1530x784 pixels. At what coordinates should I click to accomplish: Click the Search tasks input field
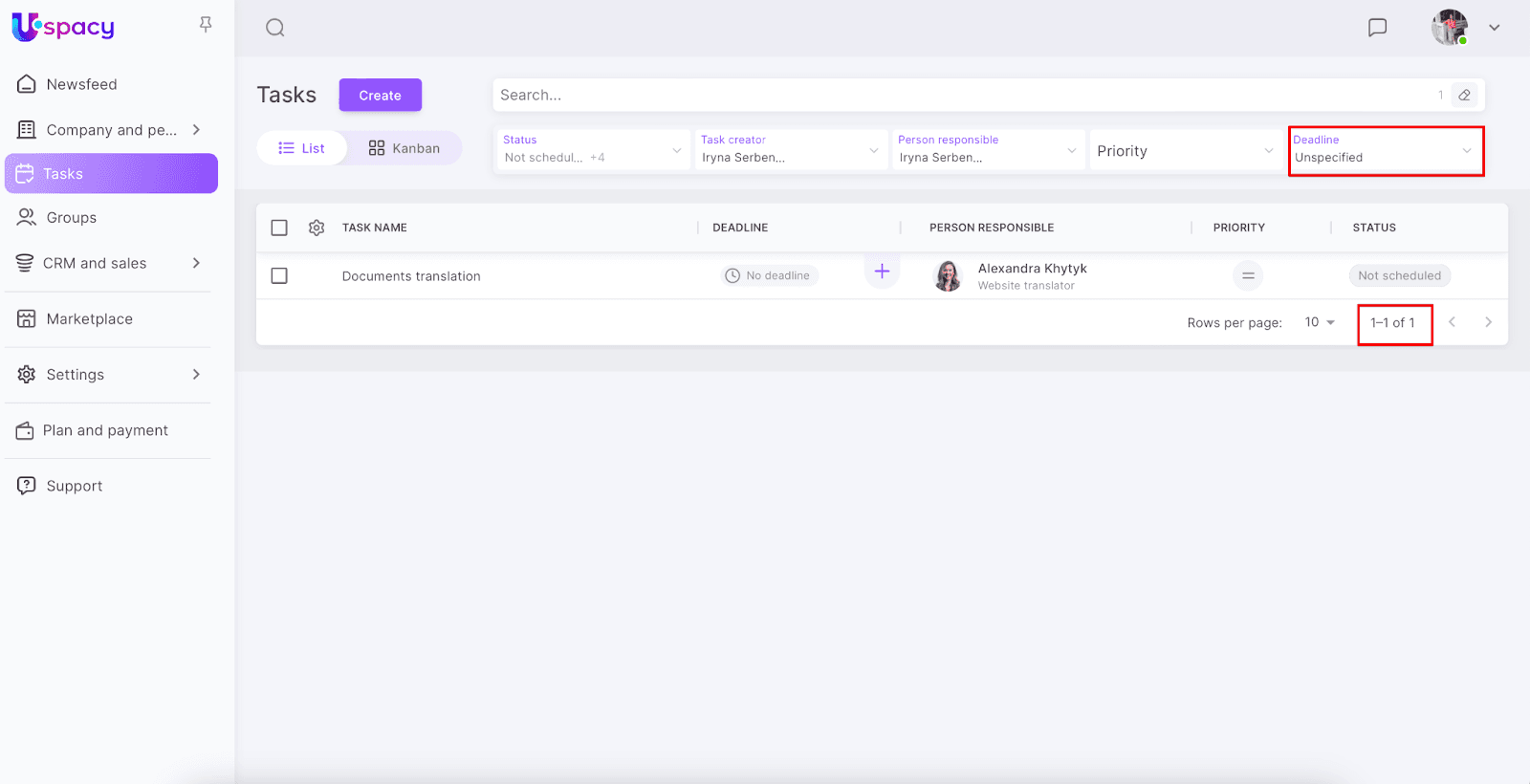(x=956, y=95)
